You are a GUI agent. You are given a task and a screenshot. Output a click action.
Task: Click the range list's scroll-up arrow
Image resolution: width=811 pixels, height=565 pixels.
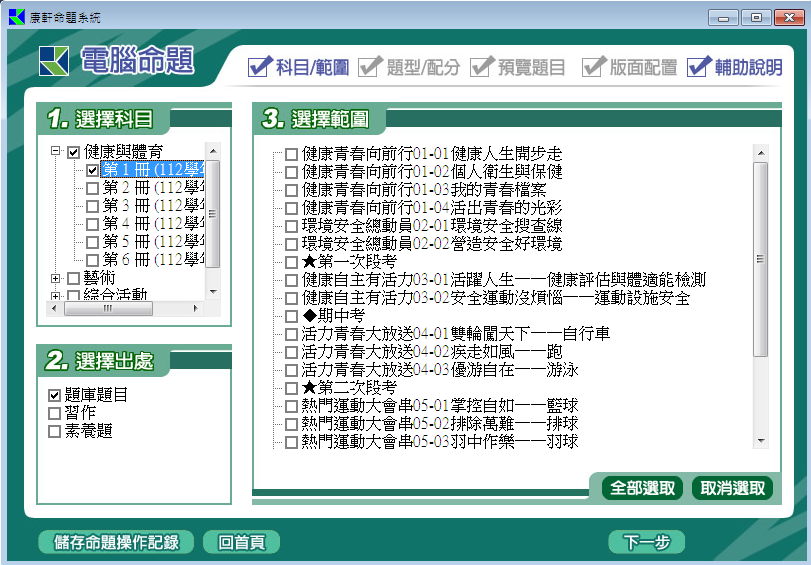pos(760,153)
